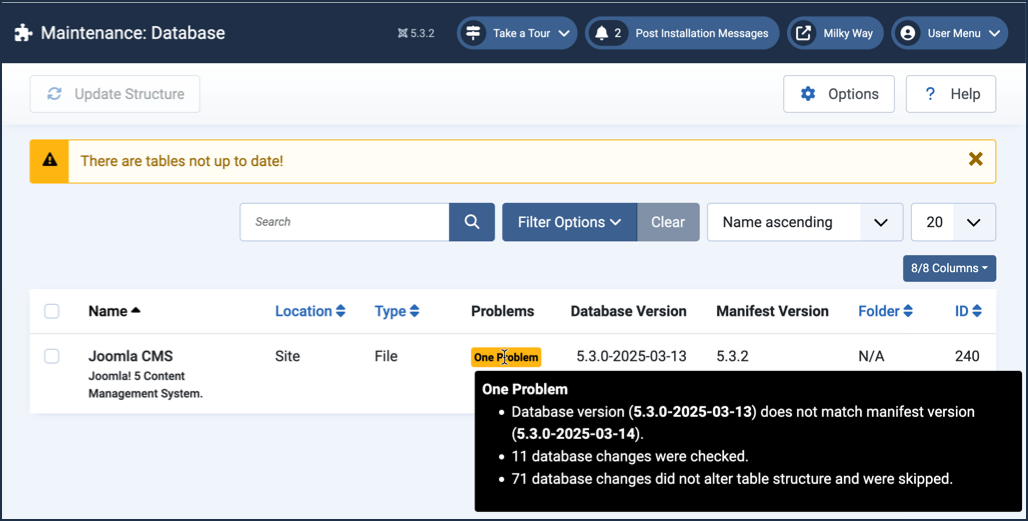1028x521 pixels.
Task: Click the ID value 240
Action: (x=967, y=356)
